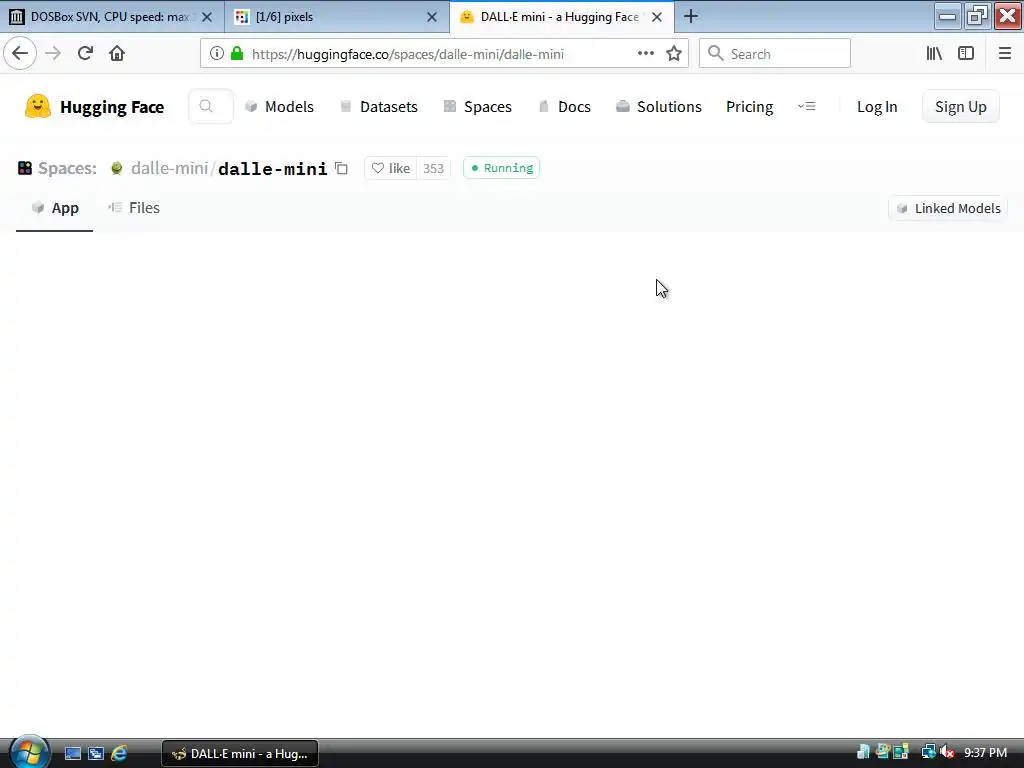Copy the dalle-mini space name
1024x768 pixels.
(341, 168)
